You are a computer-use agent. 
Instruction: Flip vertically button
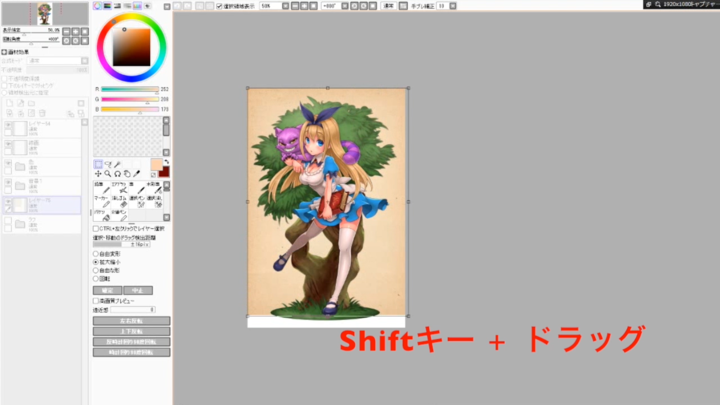click(x=131, y=331)
